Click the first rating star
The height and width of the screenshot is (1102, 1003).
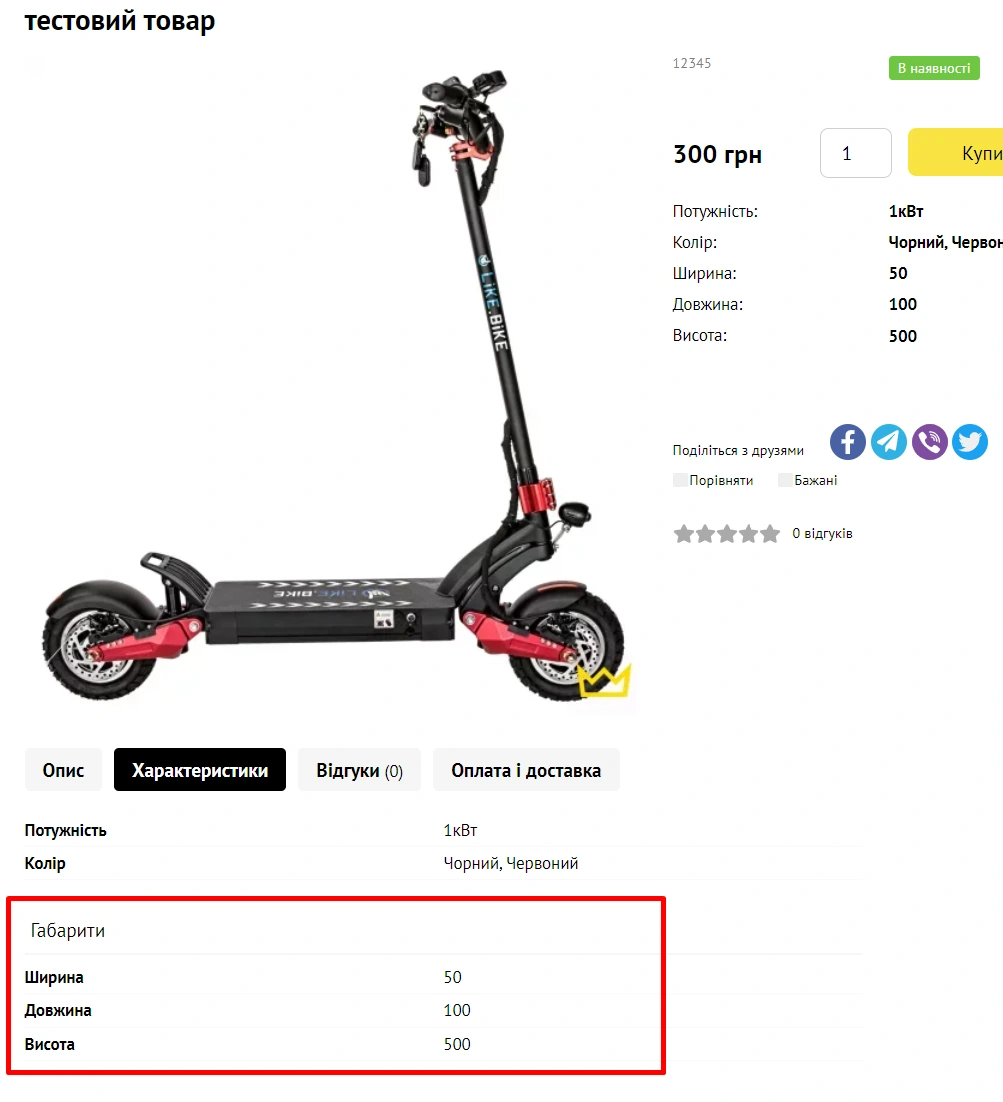click(x=683, y=534)
